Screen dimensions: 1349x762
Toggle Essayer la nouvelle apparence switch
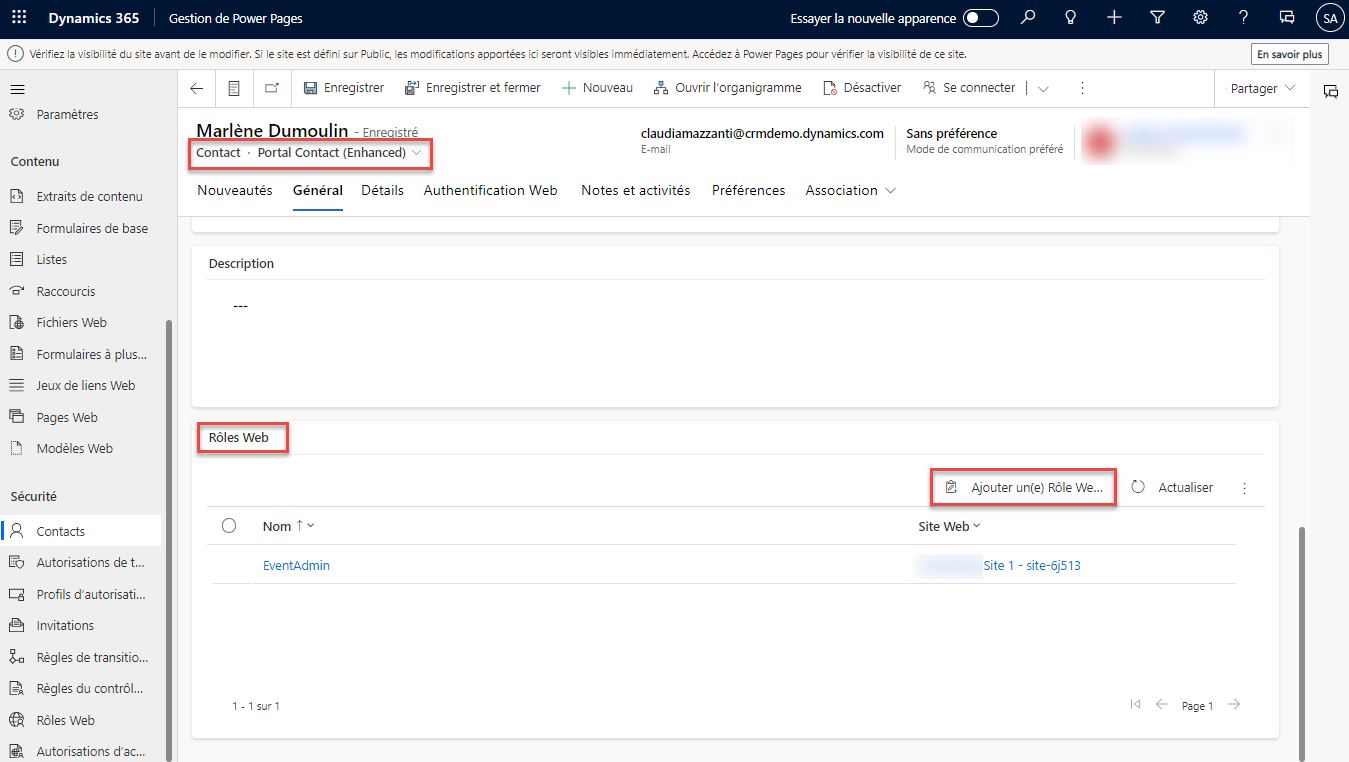(981, 18)
